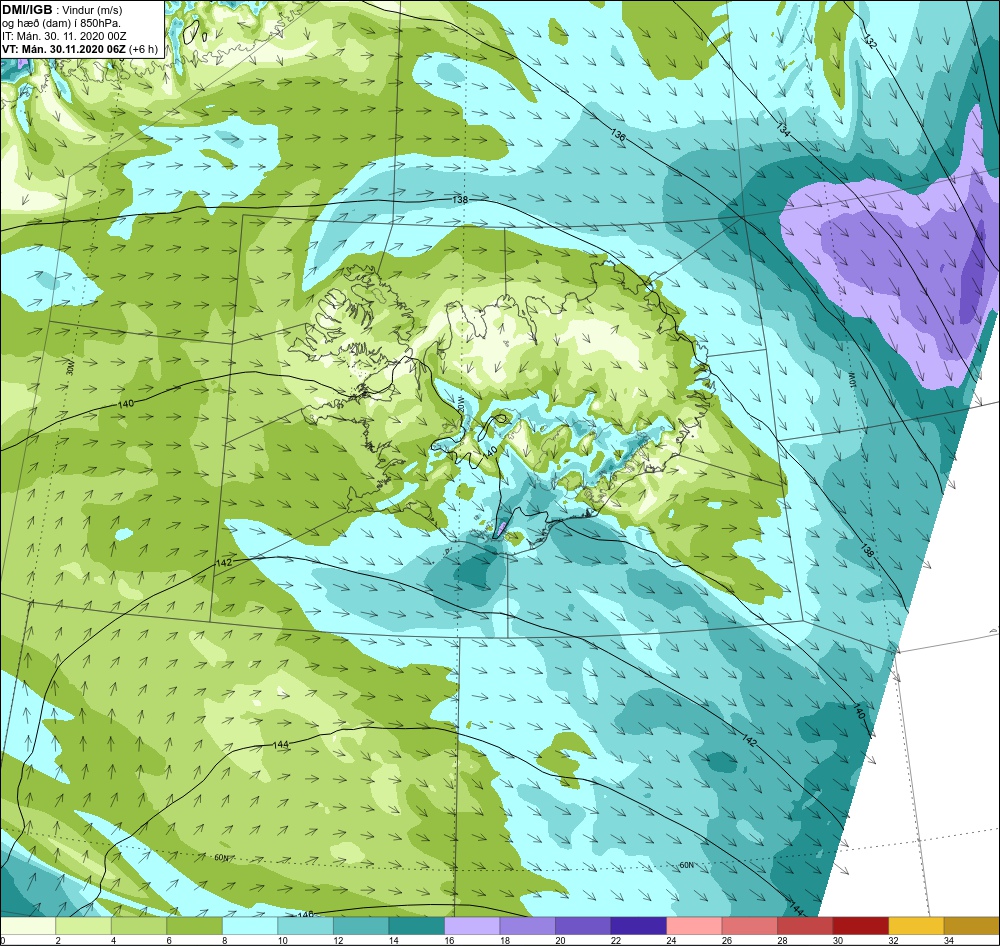Select the 140 label inside Iceland

(490, 452)
